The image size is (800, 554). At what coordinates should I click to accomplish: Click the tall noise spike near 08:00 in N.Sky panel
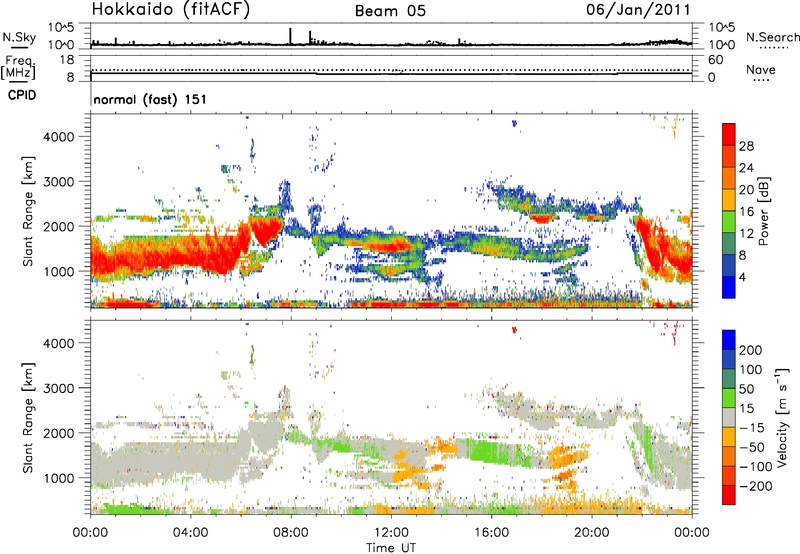[290, 36]
